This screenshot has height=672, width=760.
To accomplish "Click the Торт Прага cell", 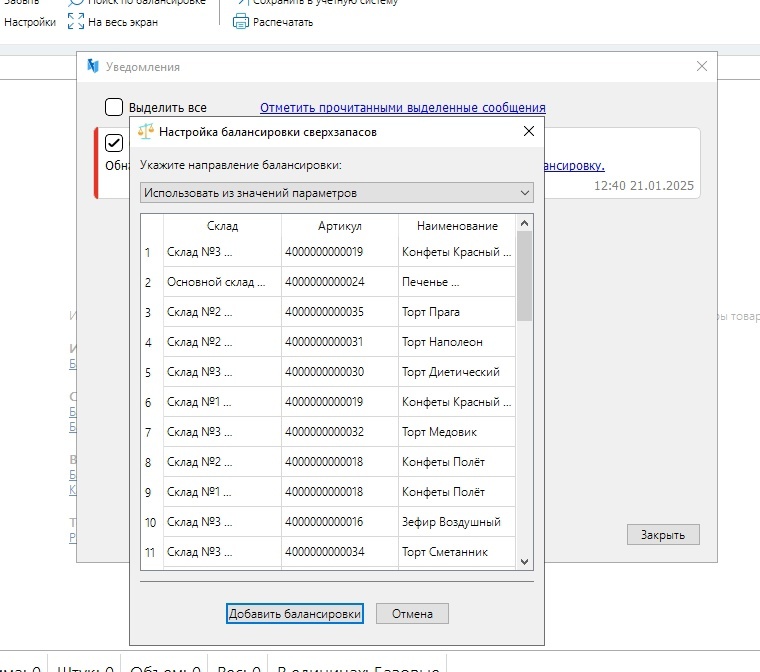I will click(457, 312).
